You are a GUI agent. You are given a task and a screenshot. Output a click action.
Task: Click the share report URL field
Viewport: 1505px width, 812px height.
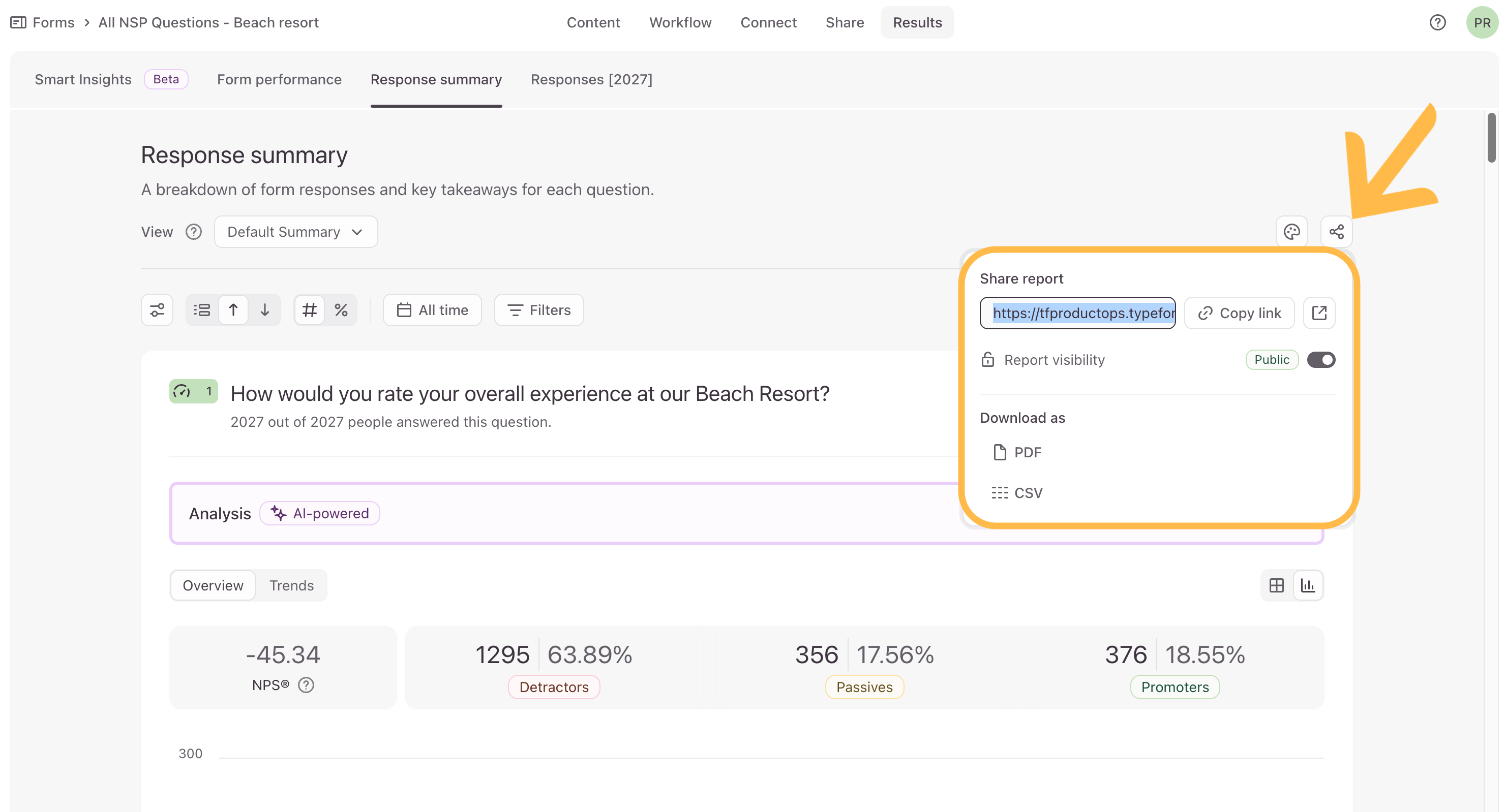tap(1078, 313)
